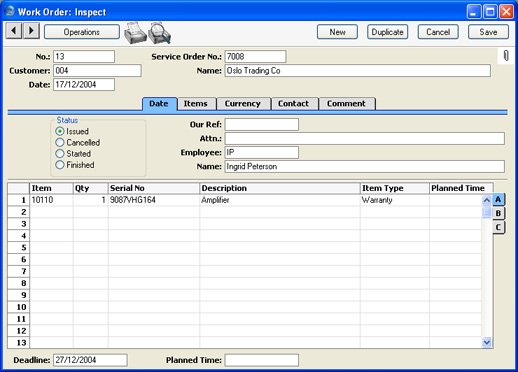The width and height of the screenshot is (518, 372).
Task: Click the No. field
Action: click(84, 57)
